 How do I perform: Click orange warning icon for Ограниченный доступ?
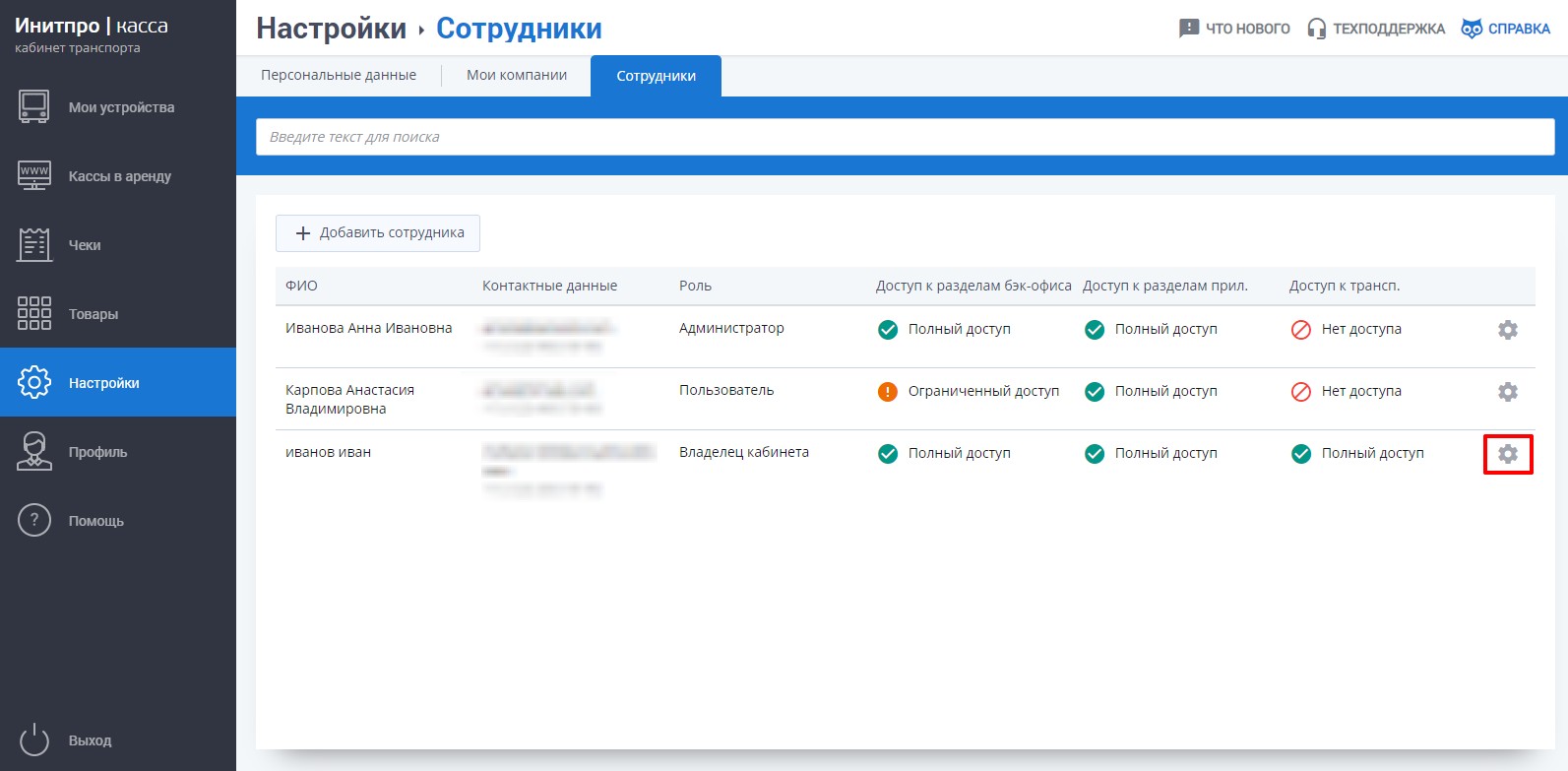[888, 392]
